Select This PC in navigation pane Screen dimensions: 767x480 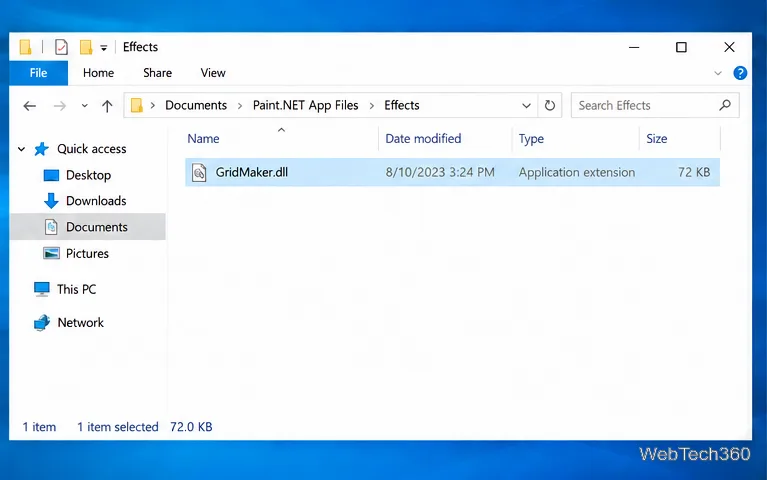tap(76, 289)
